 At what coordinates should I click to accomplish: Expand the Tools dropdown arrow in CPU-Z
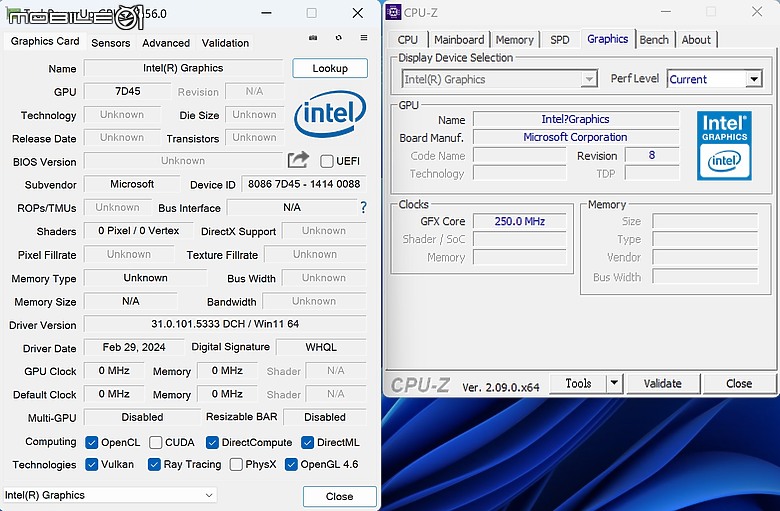pyautogui.click(x=614, y=383)
